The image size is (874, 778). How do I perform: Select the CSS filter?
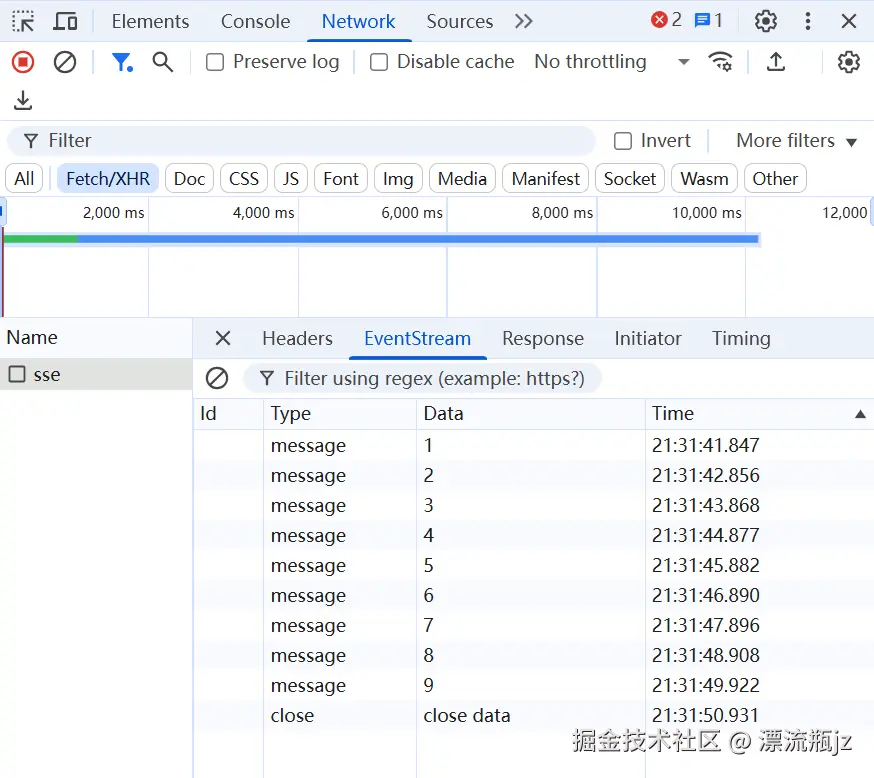pos(244,178)
